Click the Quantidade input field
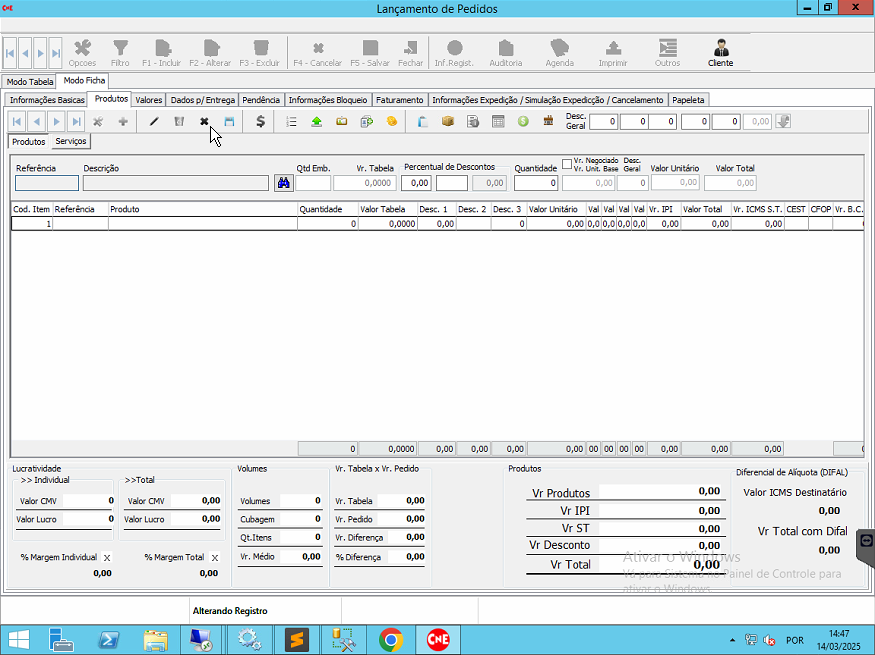 point(537,183)
